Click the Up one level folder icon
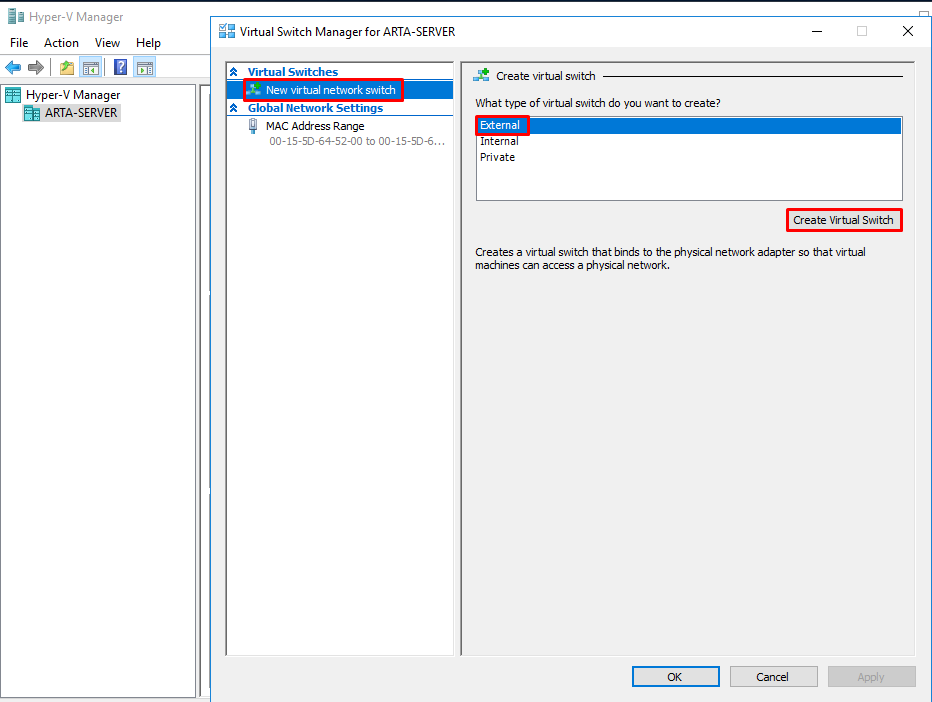 click(67, 68)
